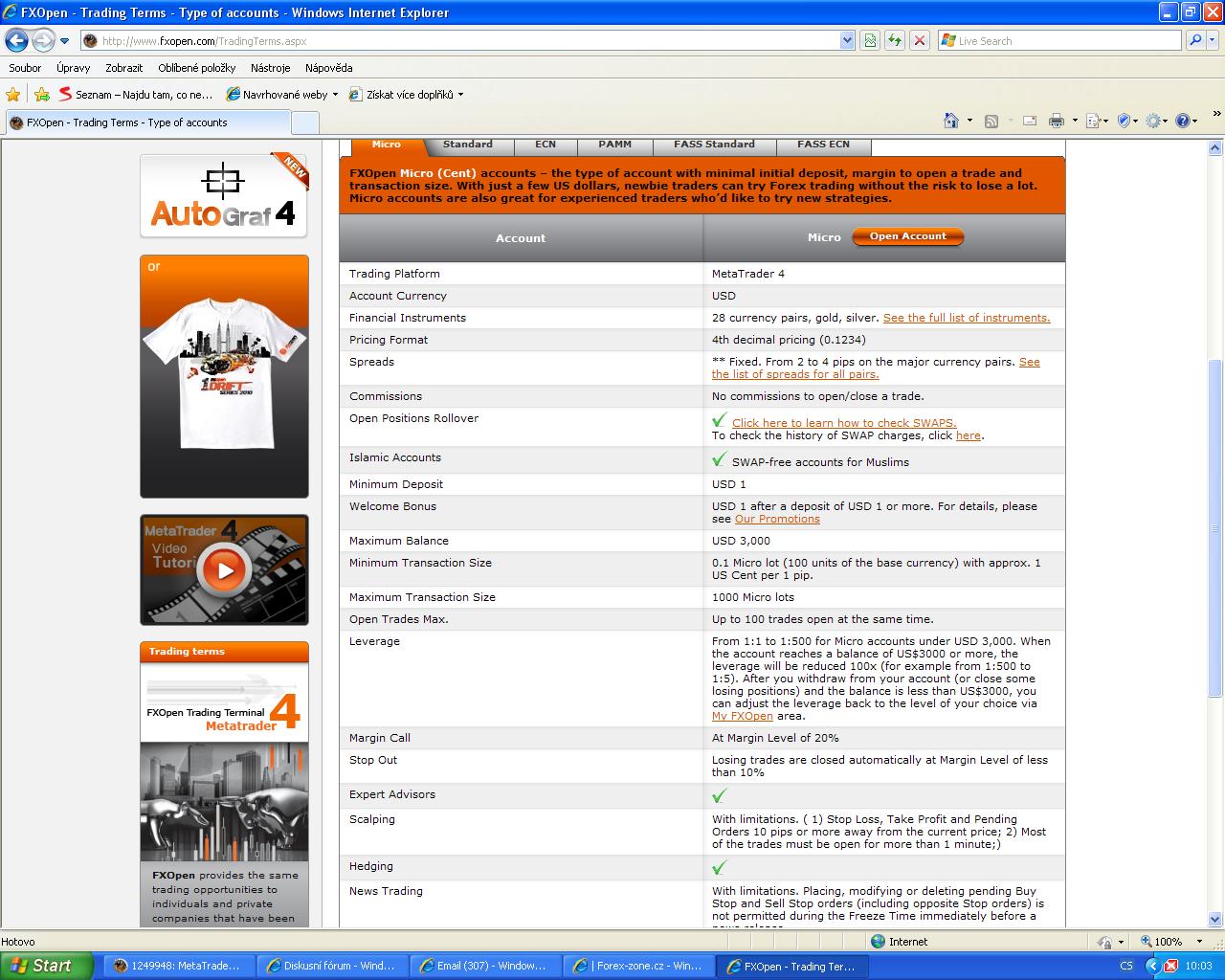Play the MetaTrader 4 Video Tutorial
1225x980 pixels.
click(x=224, y=570)
